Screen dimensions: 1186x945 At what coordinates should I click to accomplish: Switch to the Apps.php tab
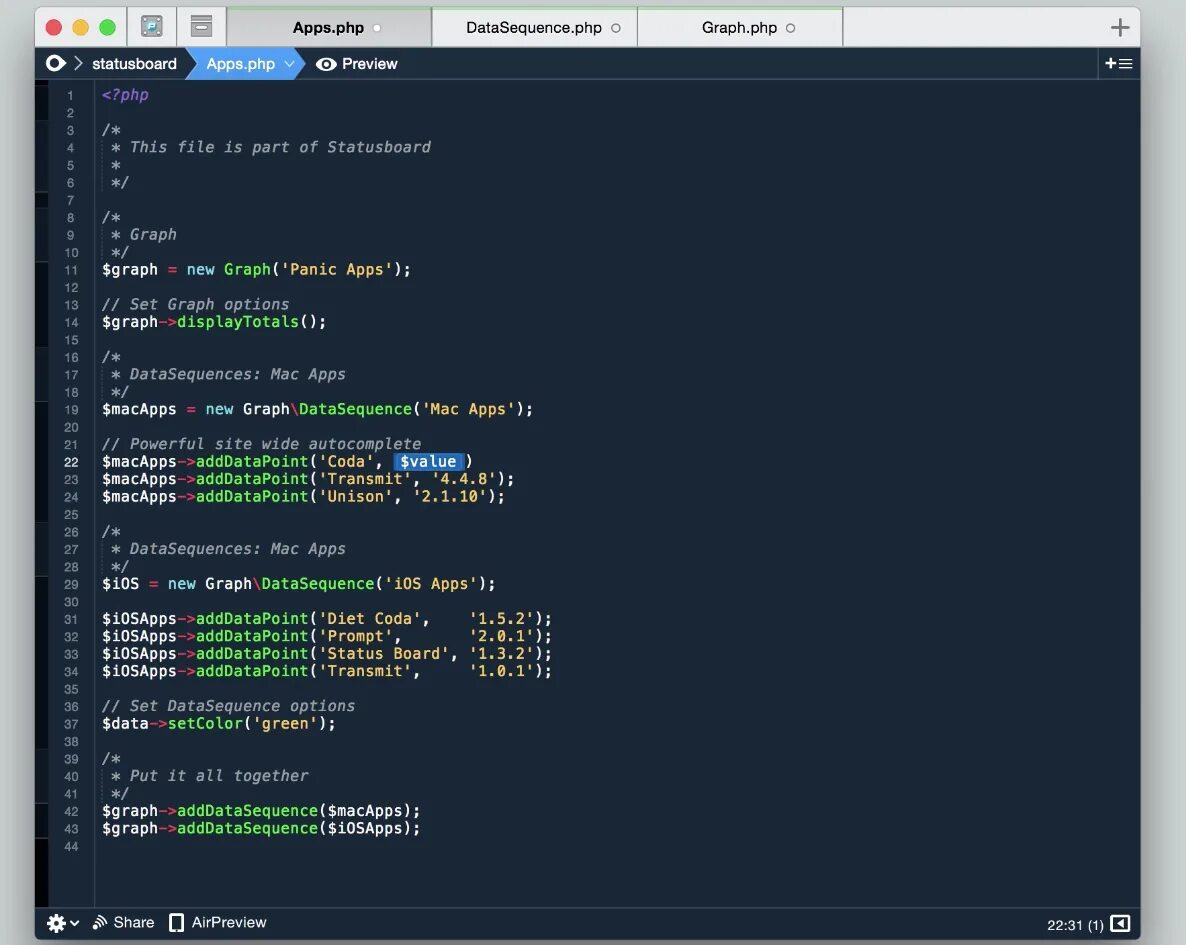(329, 28)
